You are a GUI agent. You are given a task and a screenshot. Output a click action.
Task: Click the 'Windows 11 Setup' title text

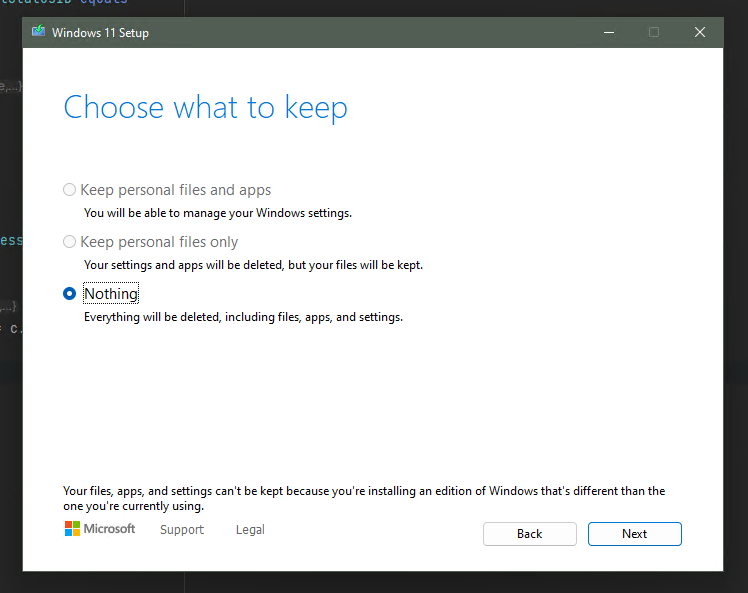click(100, 33)
